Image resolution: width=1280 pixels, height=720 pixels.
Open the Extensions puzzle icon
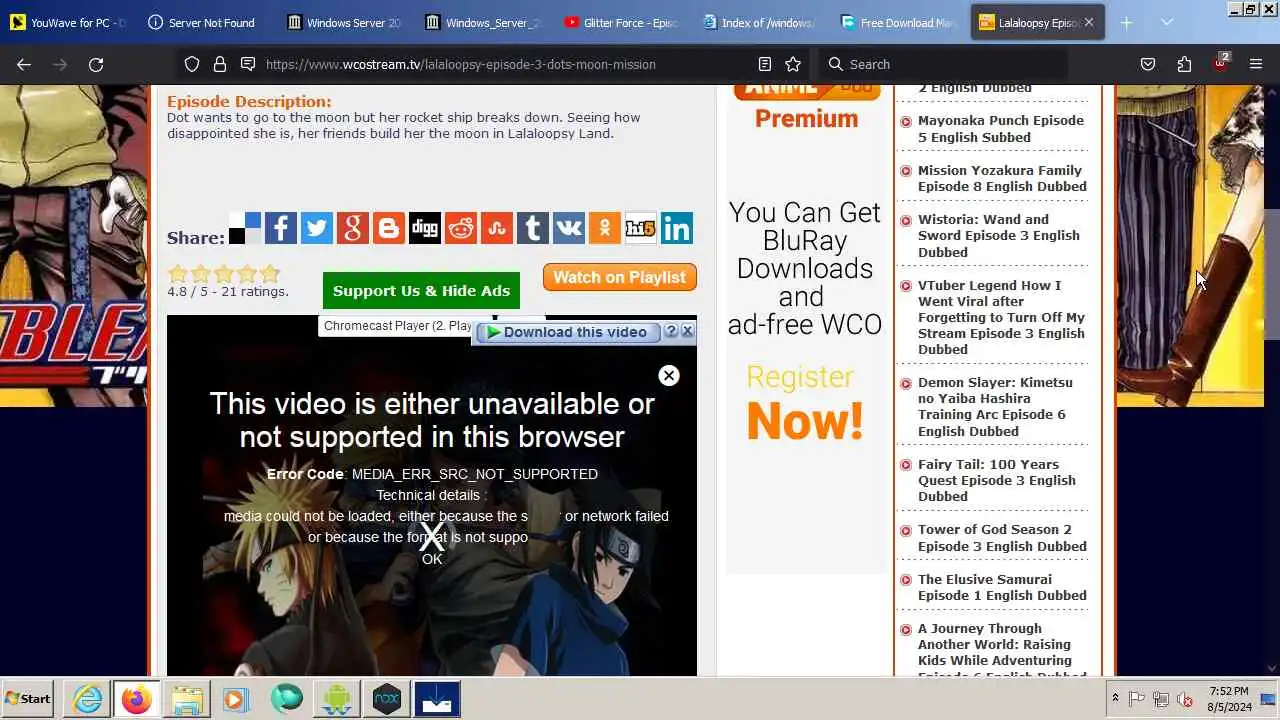[x=1184, y=64]
